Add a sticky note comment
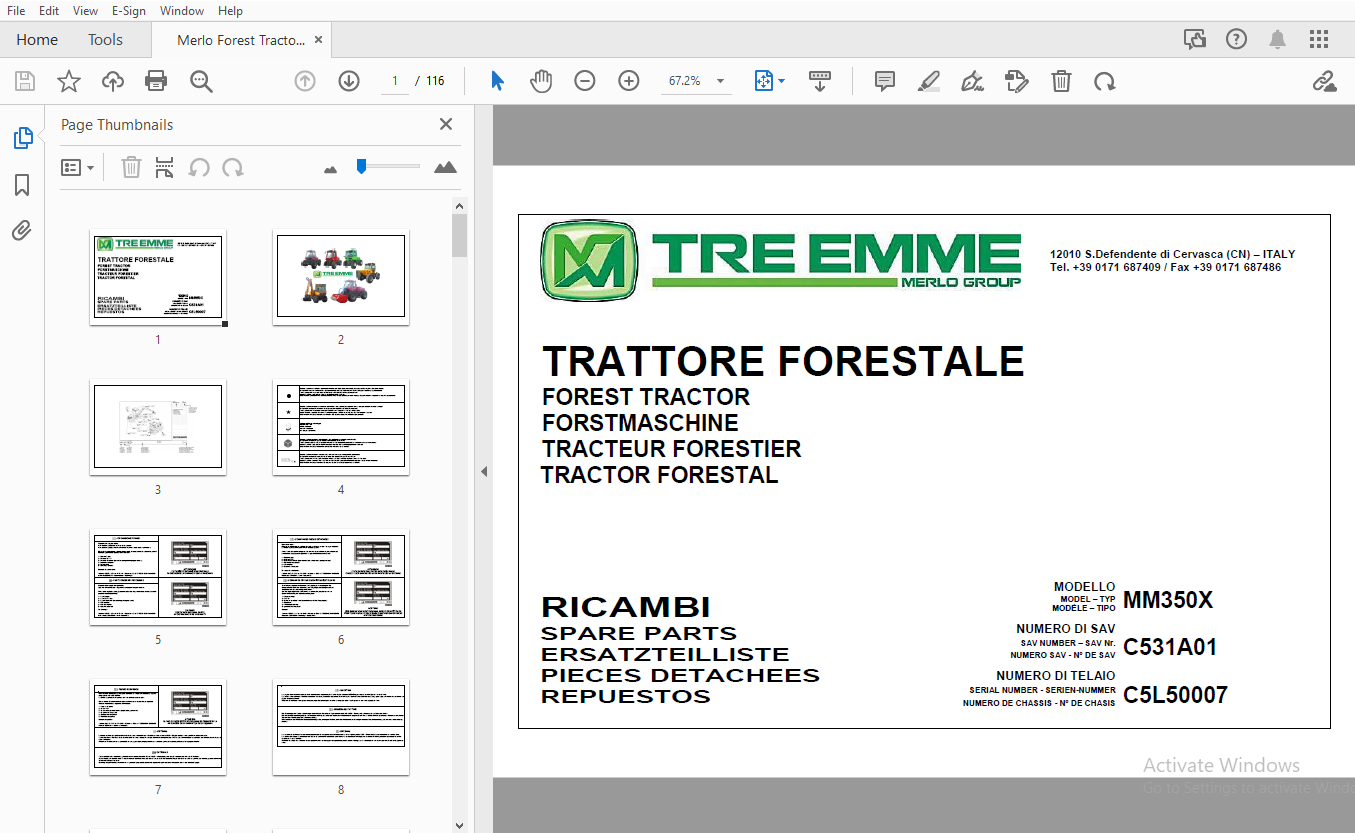Image resolution: width=1355 pixels, height=833 pixels. click(884, 82)
